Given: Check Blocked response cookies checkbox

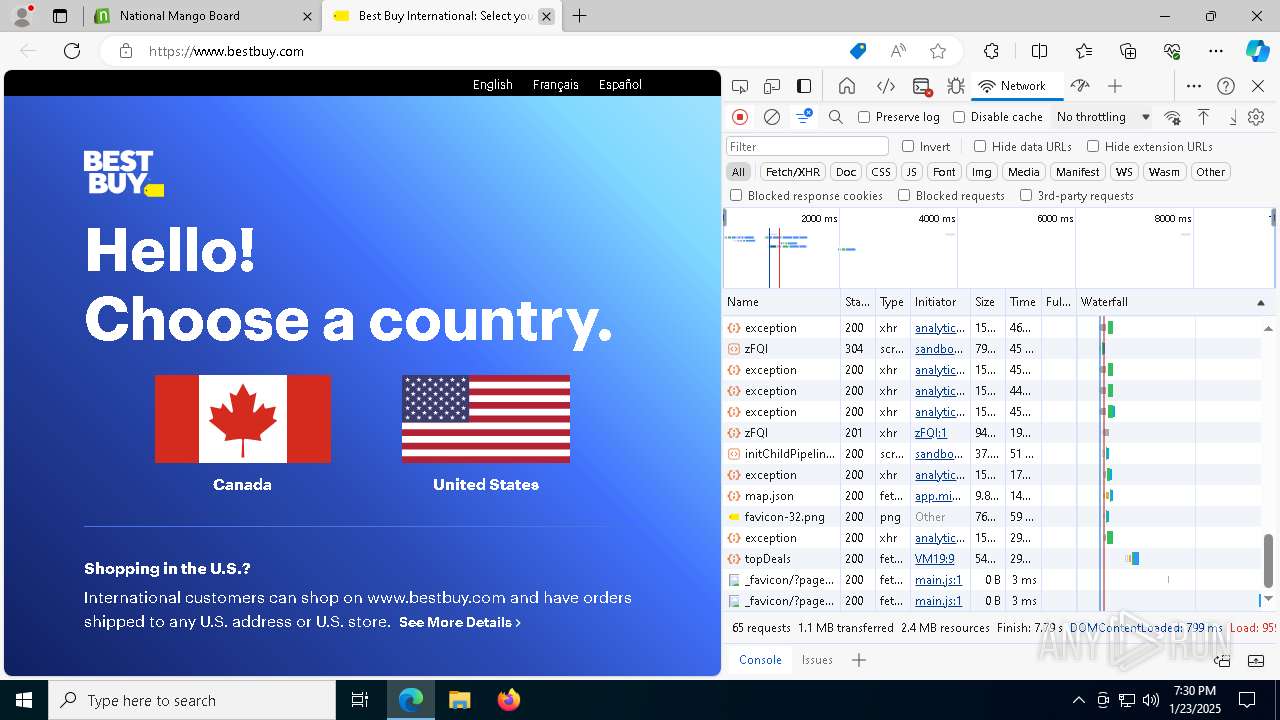Looking at the screenshot, I should point(736,196).
